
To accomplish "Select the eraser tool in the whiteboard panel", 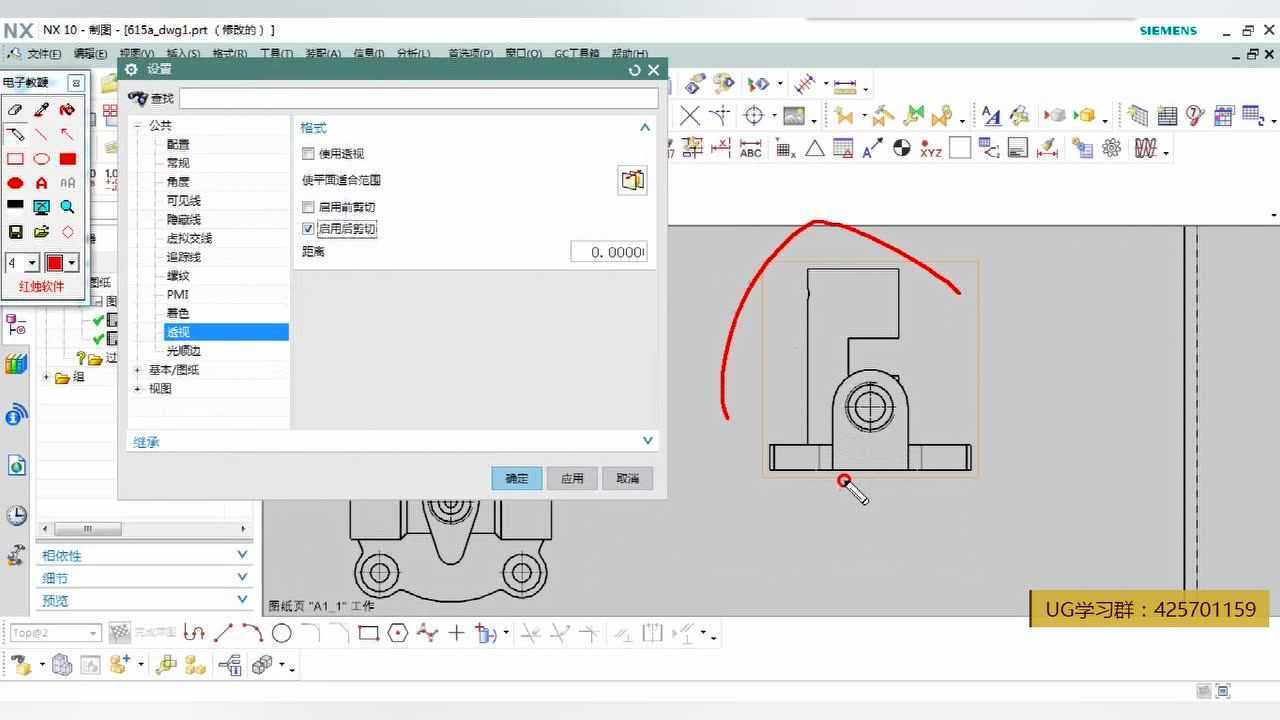I will pyautogui.click(x=15, y=110).
